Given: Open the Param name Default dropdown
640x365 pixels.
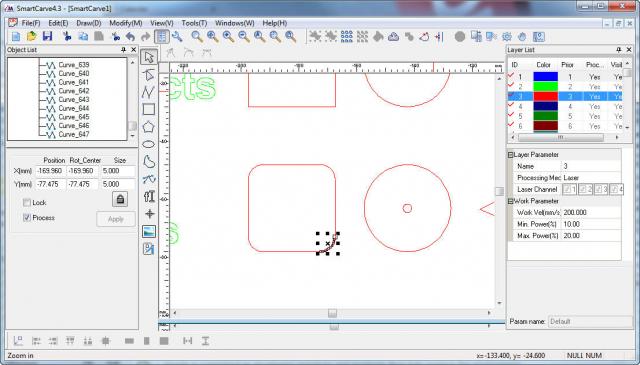Looking at the screenshot, I should click(589, 322).
